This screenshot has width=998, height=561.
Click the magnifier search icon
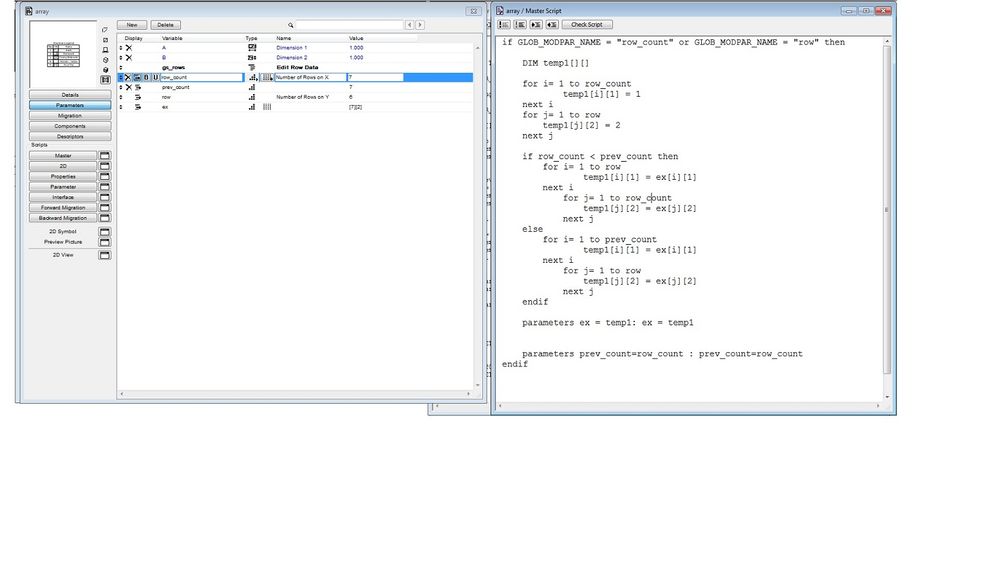[x=290, y=25]
